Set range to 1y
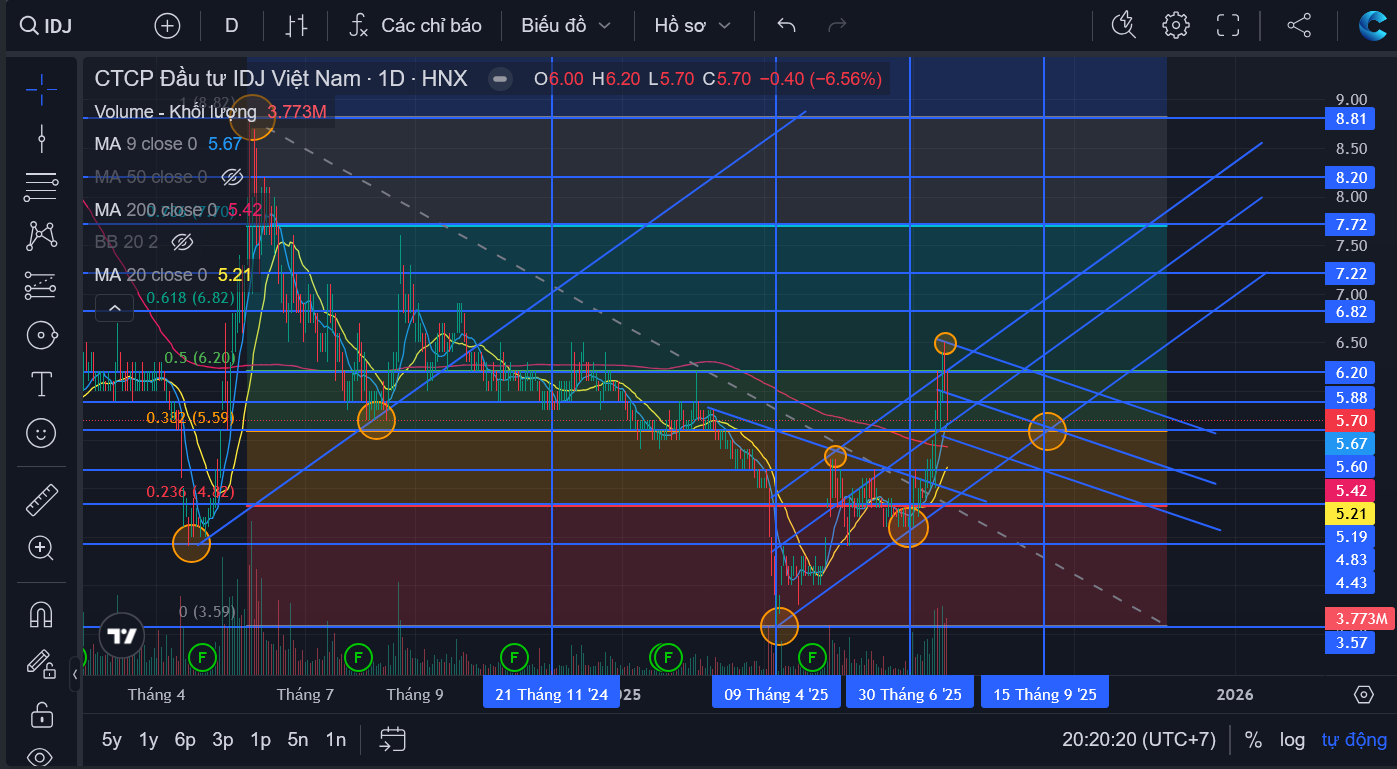Viewport: 1397px width, 769px height. pyautogui.click(x=148, y=740)
